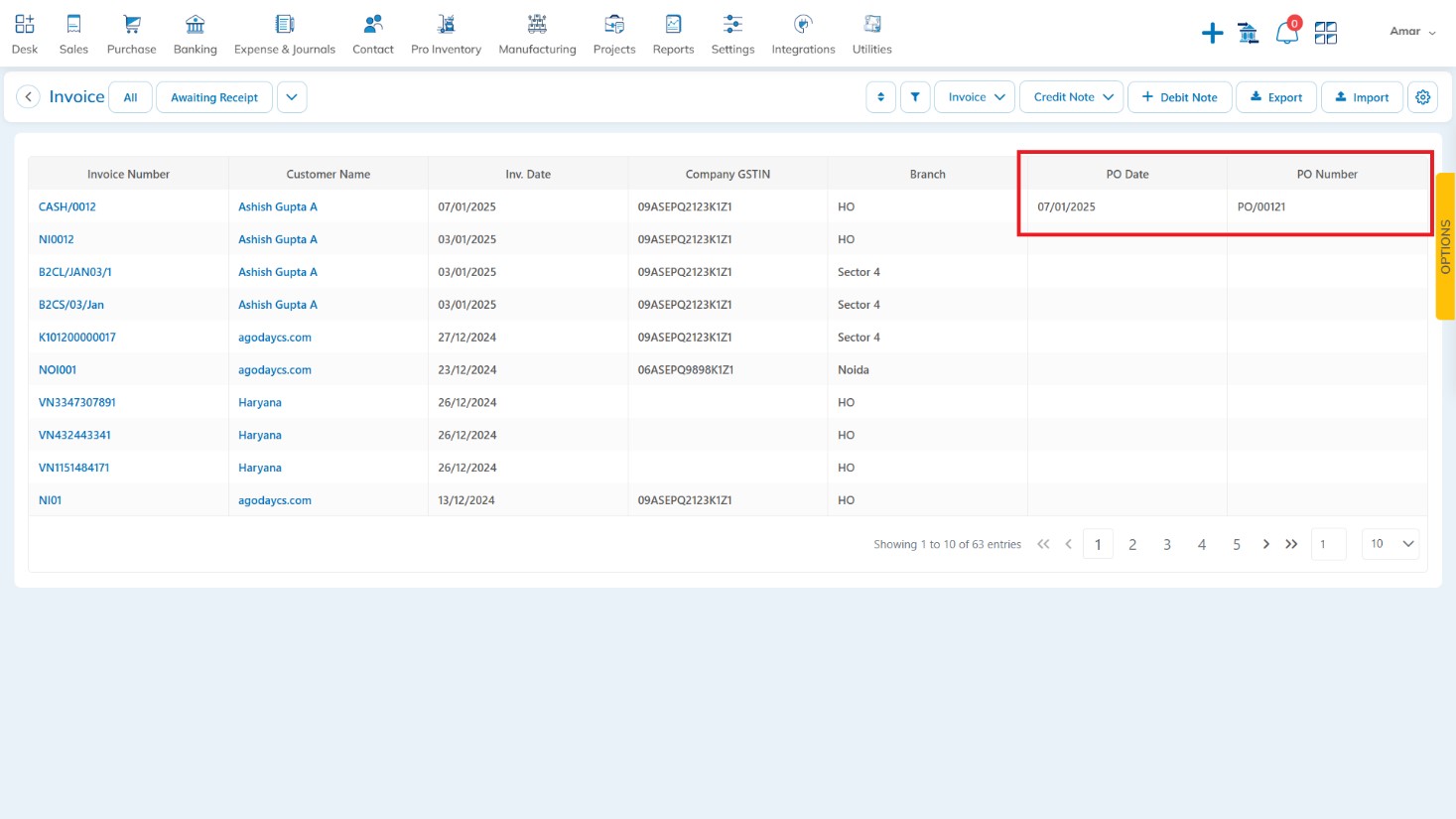This screenshot has width=1456, height=819.
Task: Open the notifications bell
Action: (1287, 32)
